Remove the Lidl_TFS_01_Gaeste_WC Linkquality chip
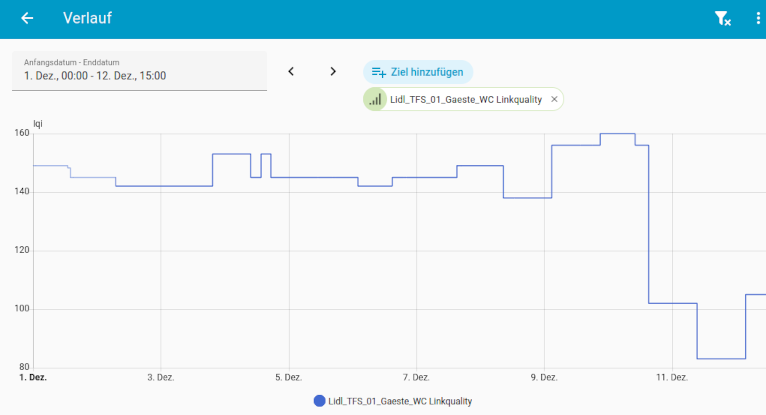Viewport: 766px width, 415px height. pyautogui.click(x=554, y=99)
